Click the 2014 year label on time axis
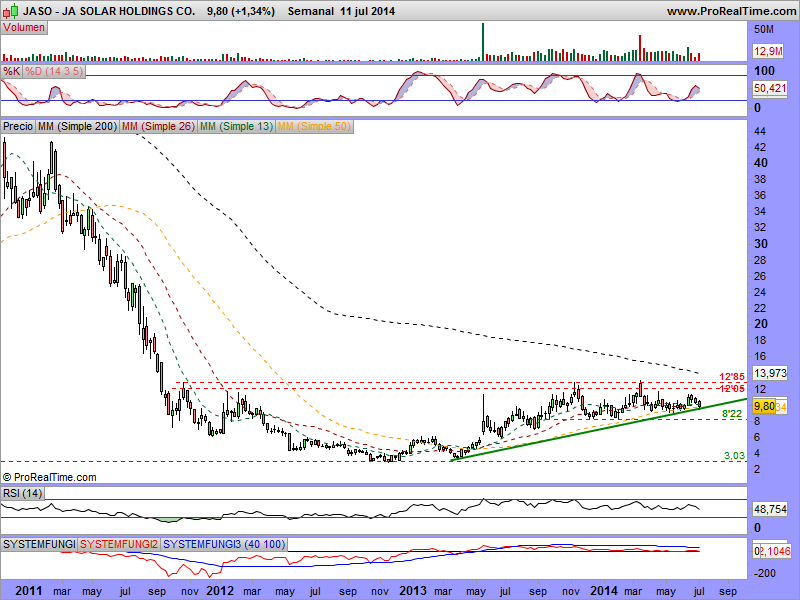The width and height of the screenshot is (800, 600). tap(604, 591)
